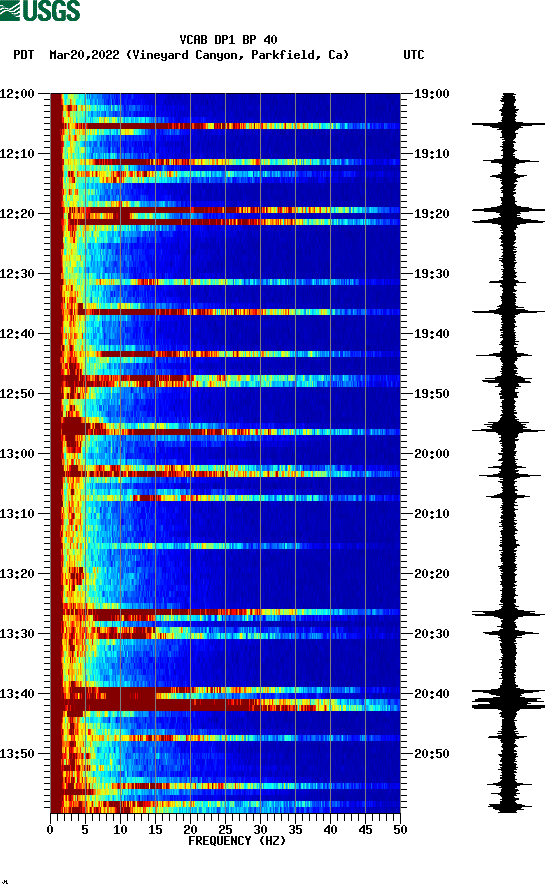
Task: Click the 13:20 PDT time label
Action: [17, 574]
